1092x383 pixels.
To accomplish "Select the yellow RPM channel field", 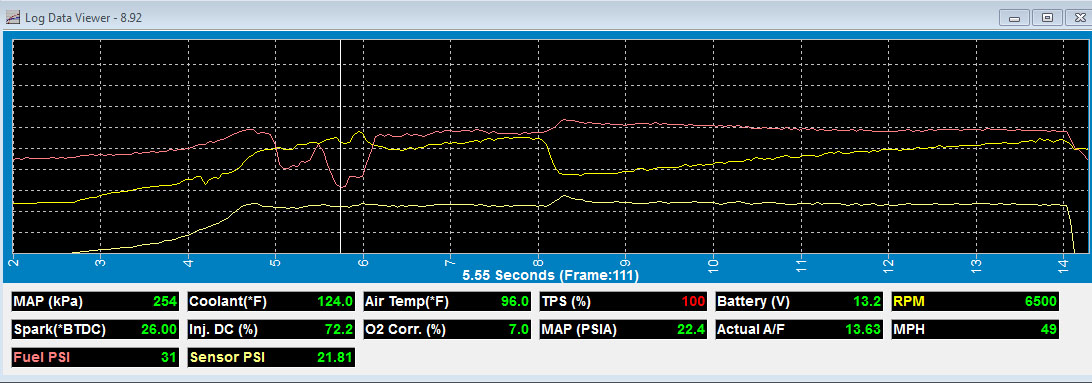I will pos(975,302).
